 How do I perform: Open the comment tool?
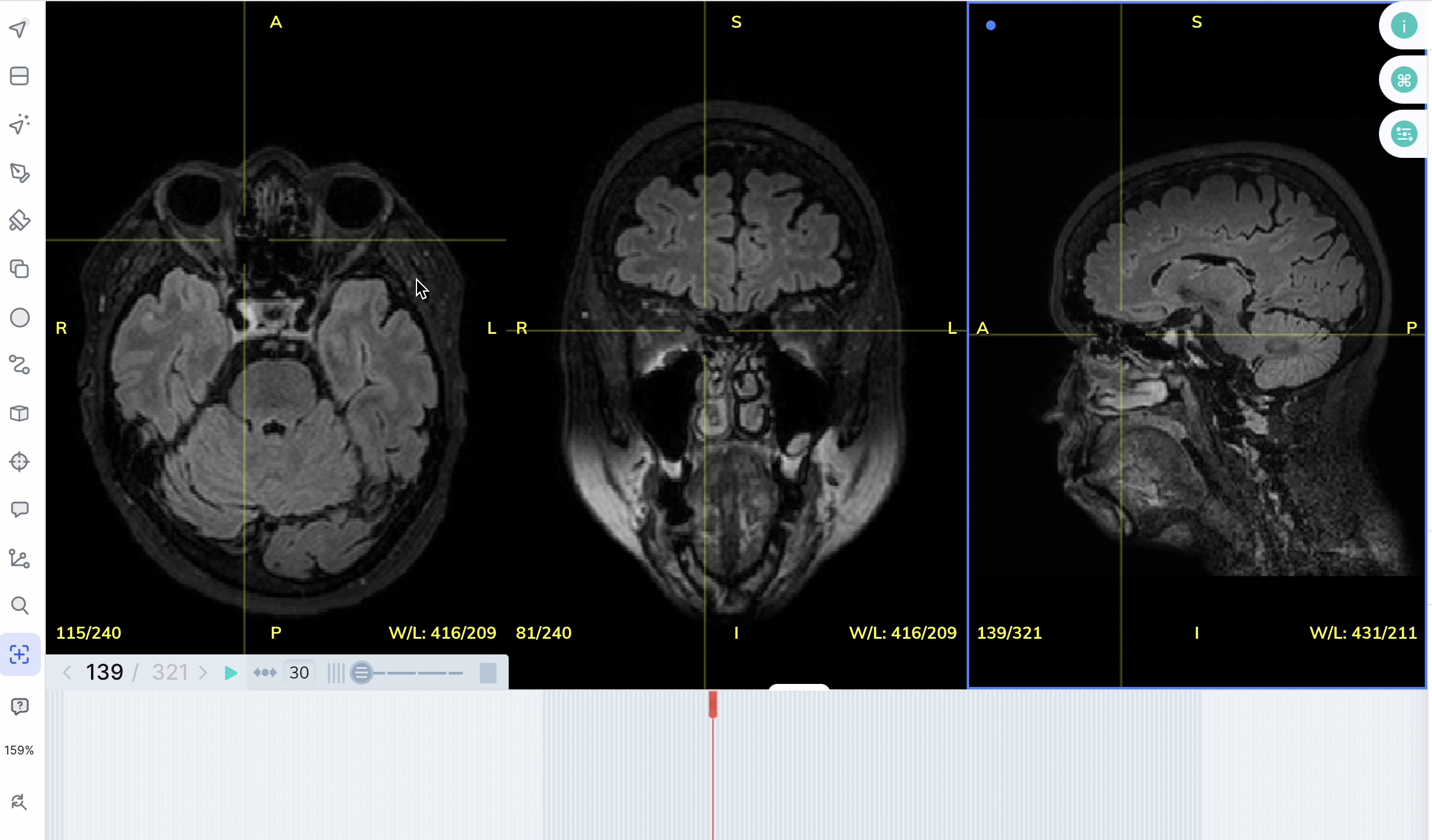(19, 510)
